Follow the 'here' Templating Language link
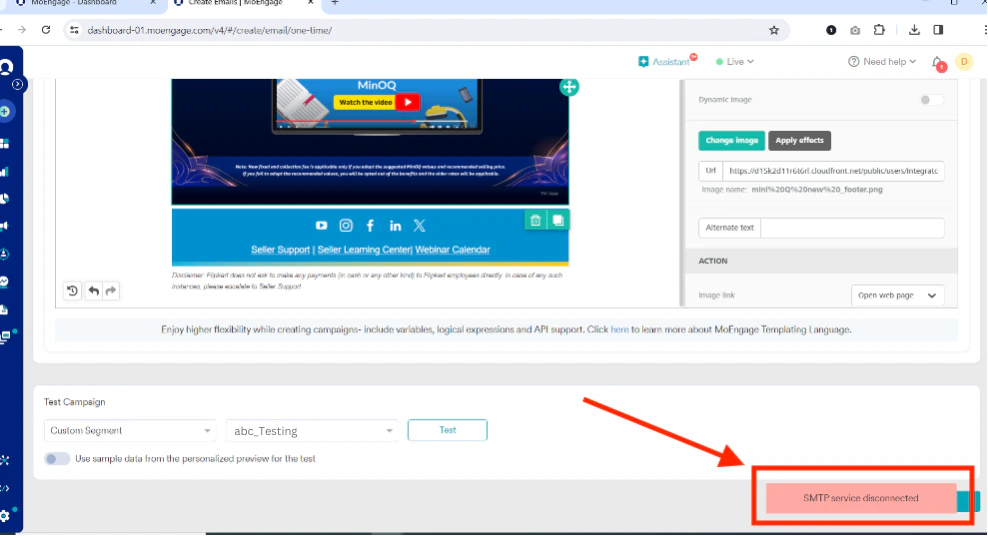The height and width of the screenshot is (536, 988). click(619, 329)
